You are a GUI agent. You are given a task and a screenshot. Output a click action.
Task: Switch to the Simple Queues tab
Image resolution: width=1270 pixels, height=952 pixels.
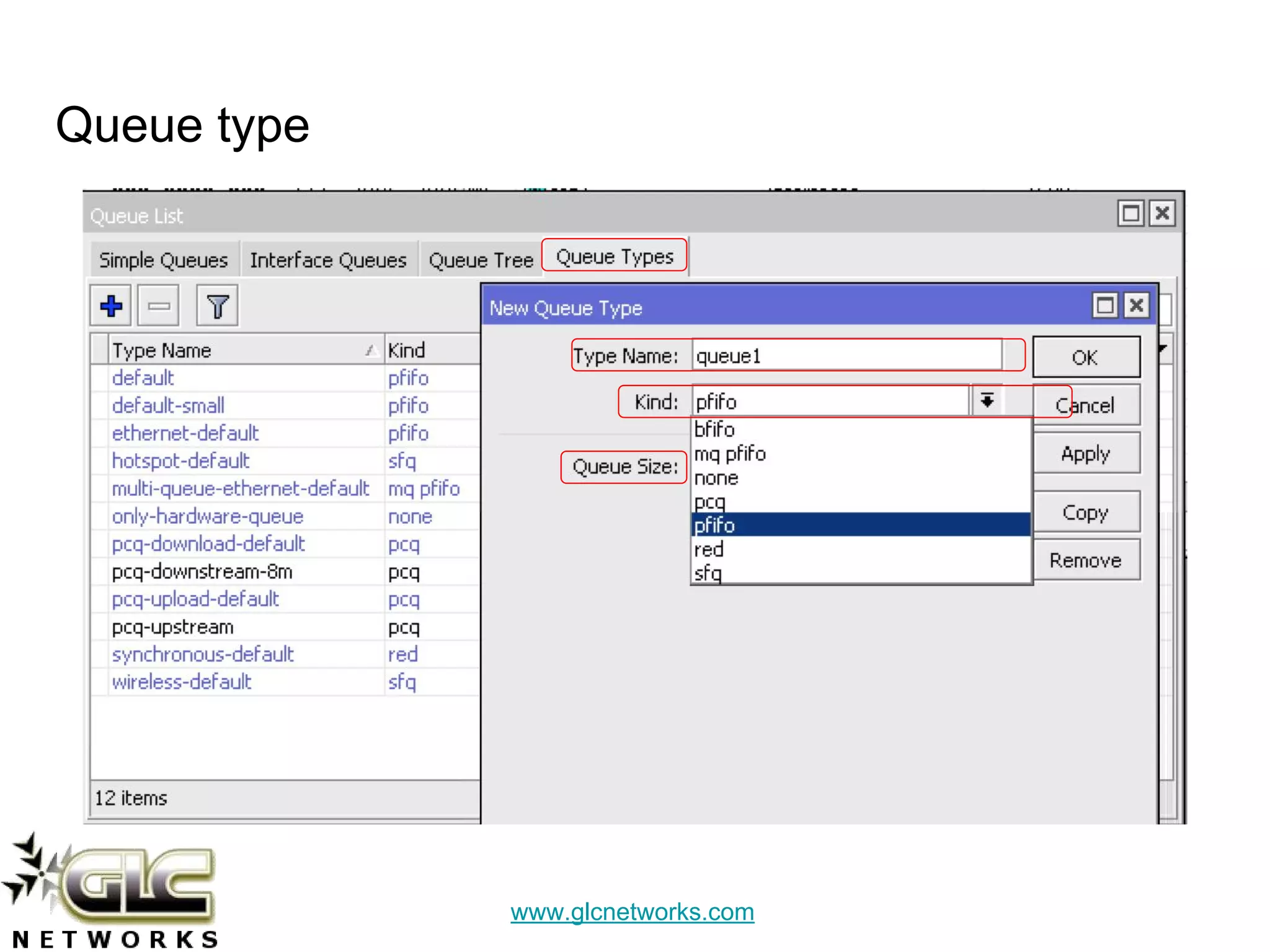164,260
